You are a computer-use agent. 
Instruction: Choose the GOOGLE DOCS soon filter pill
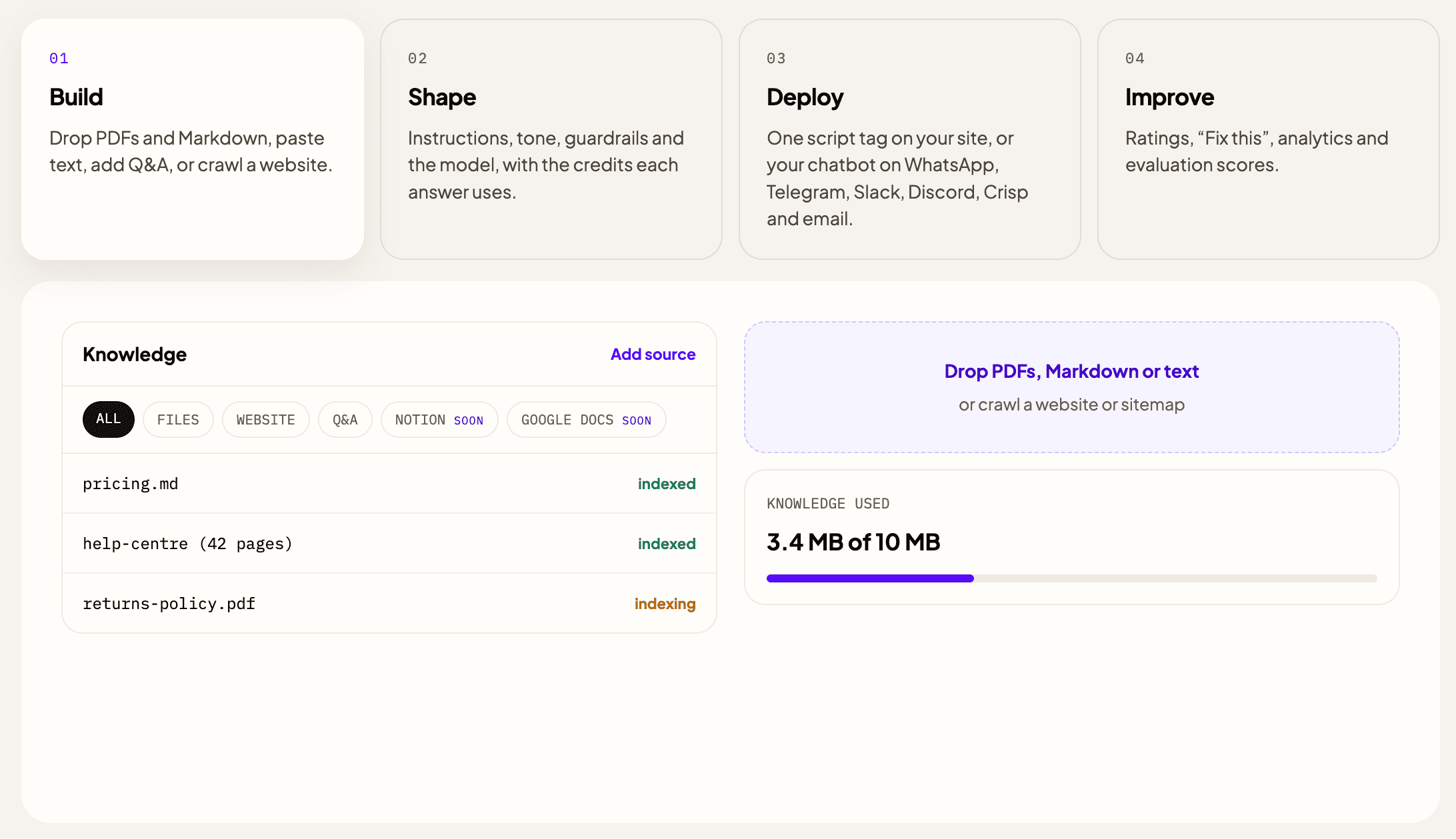coord(586,420)
